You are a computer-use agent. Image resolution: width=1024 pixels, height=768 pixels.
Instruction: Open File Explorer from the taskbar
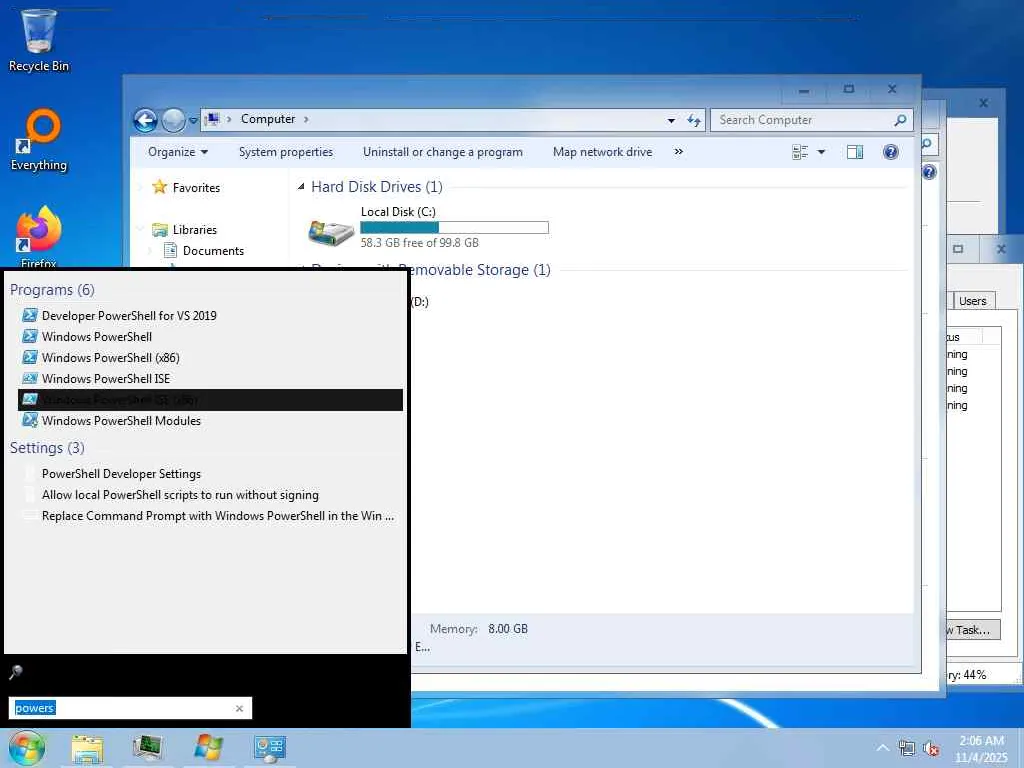pos(88,748)
